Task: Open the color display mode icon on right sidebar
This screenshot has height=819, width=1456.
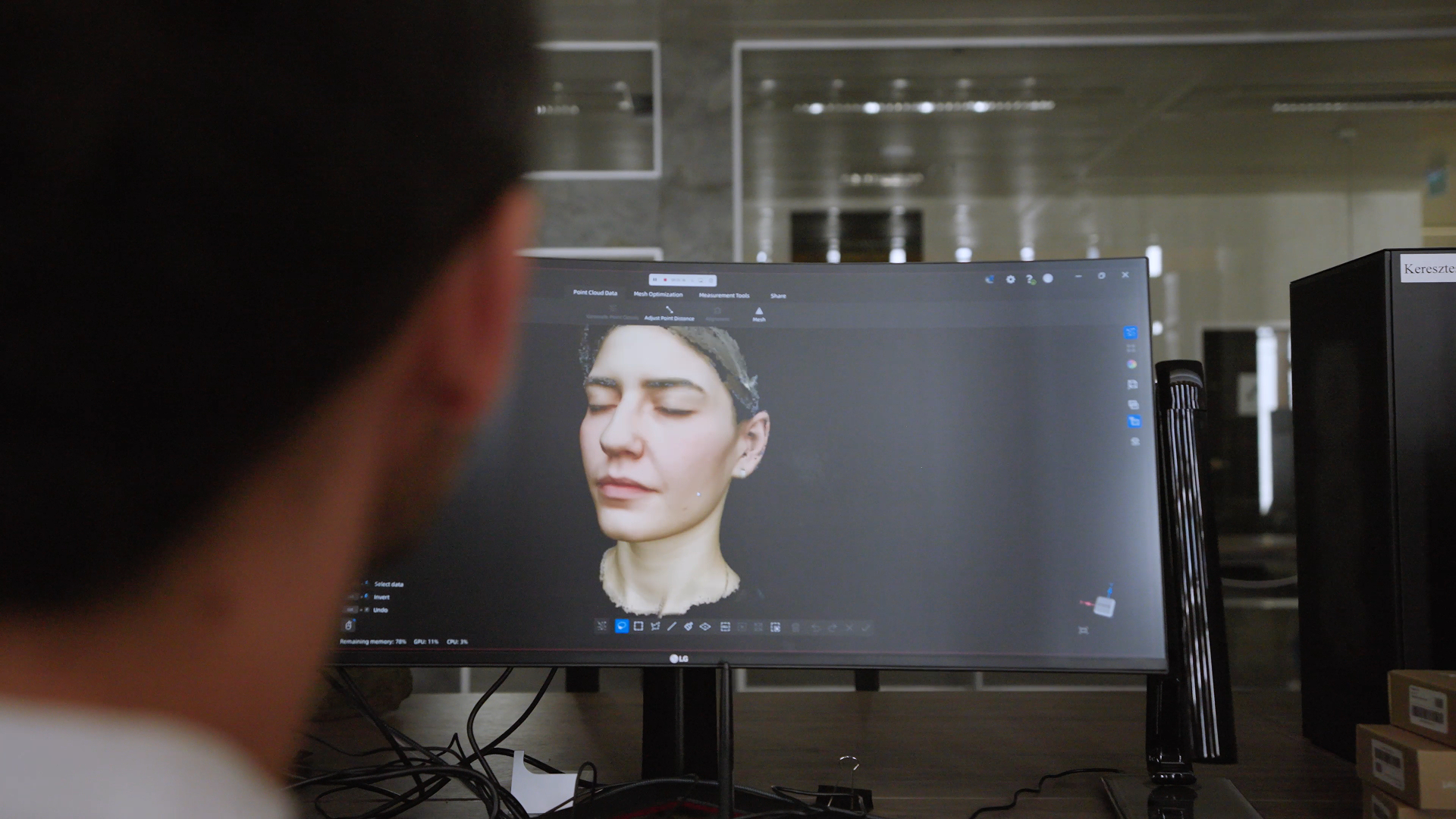Action: click(x=1132, y=363)
